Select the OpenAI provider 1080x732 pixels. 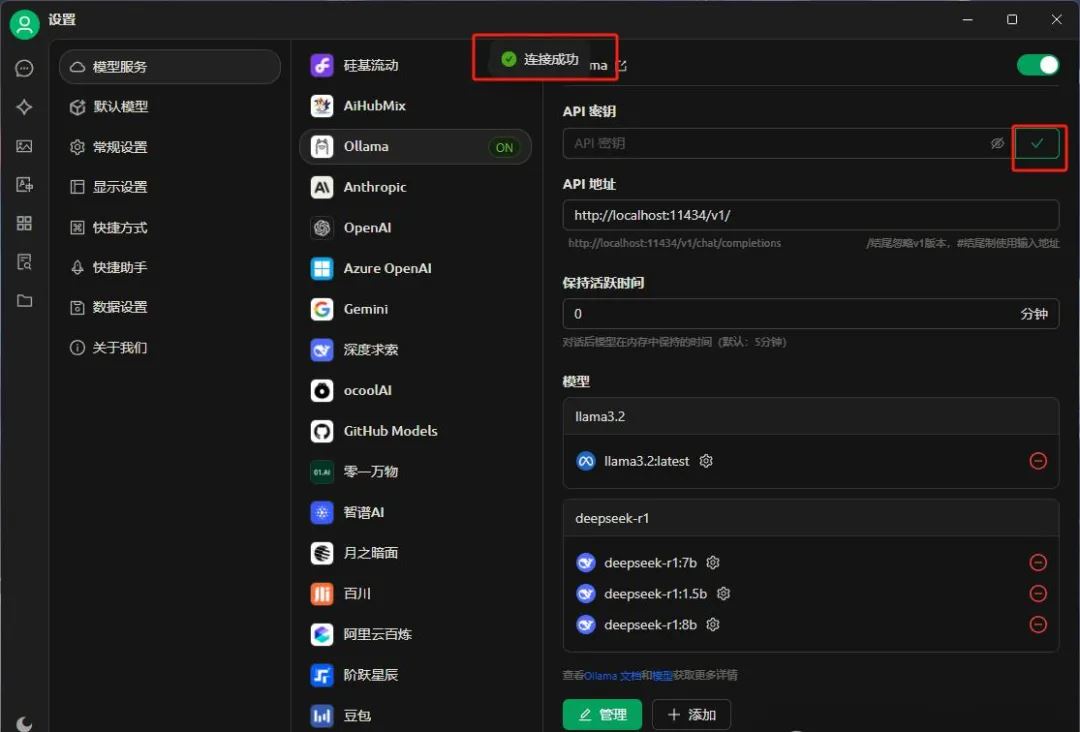(x=415, y=228)
